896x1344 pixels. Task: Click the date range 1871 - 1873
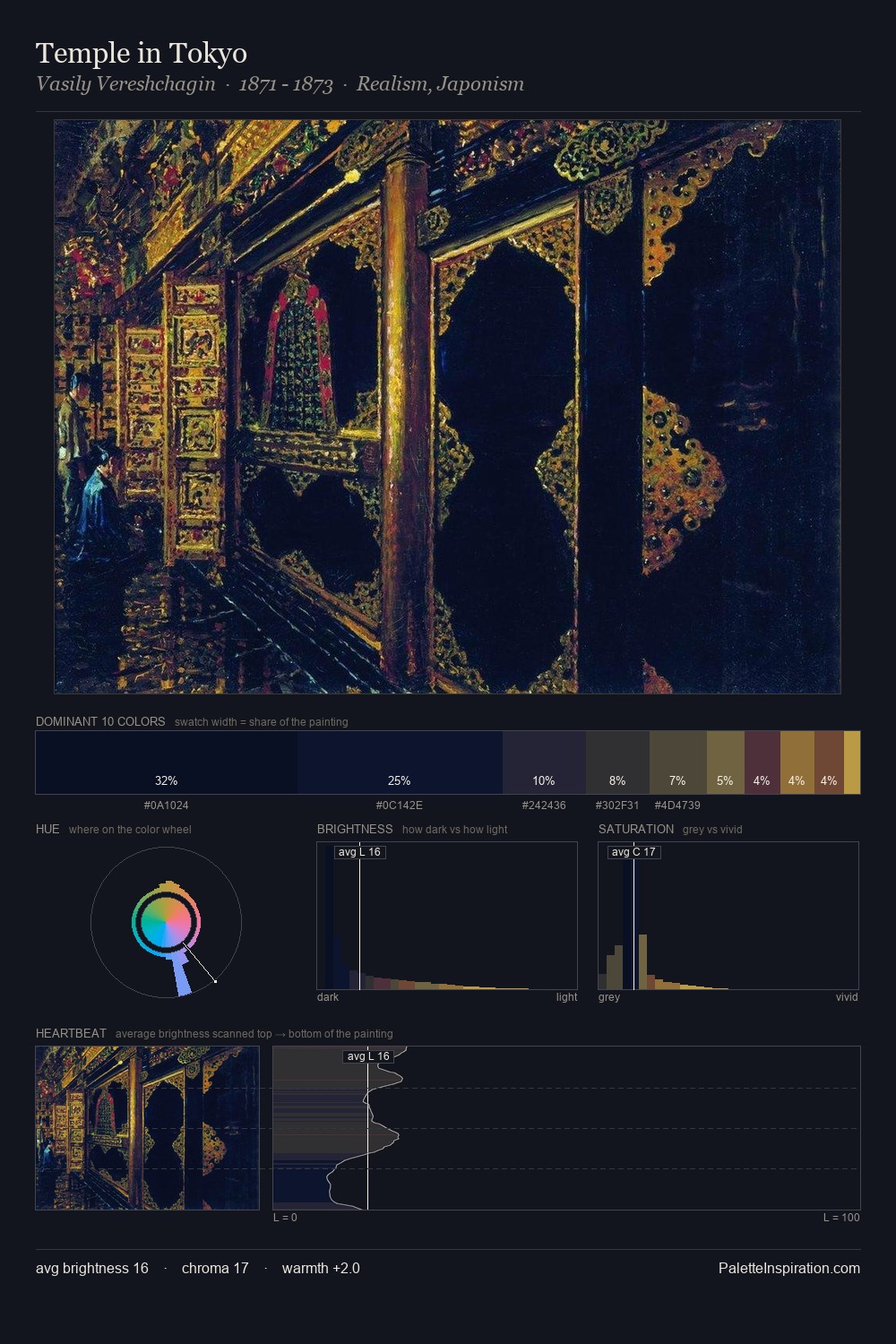(286, 84)
